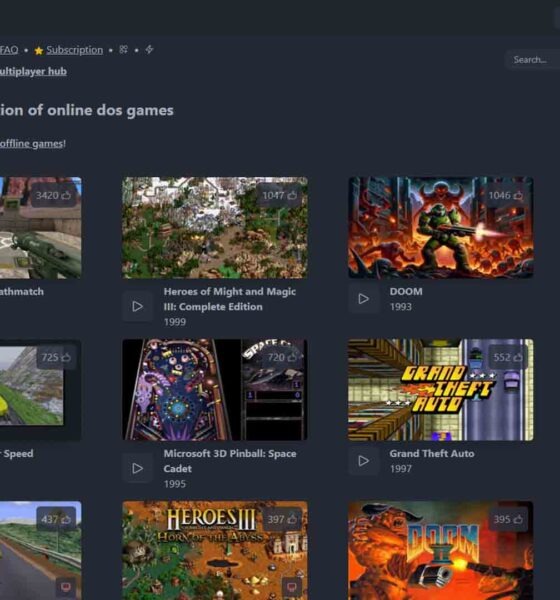
Task: Play Heroes of Might and Magic III
Action: tap(137, 306)
